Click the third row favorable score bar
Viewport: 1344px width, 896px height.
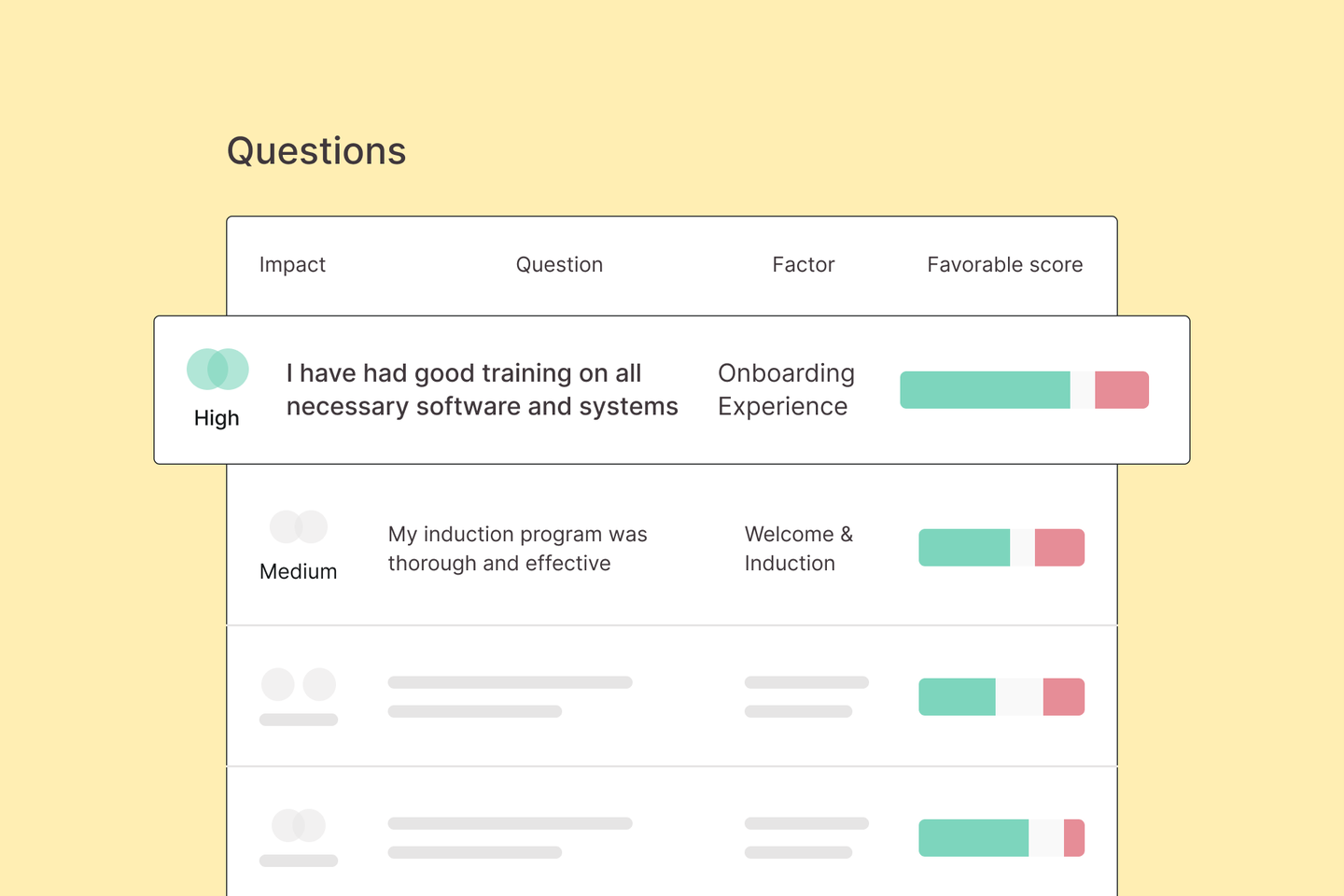pyautogui.click(x=1001, y=697)
